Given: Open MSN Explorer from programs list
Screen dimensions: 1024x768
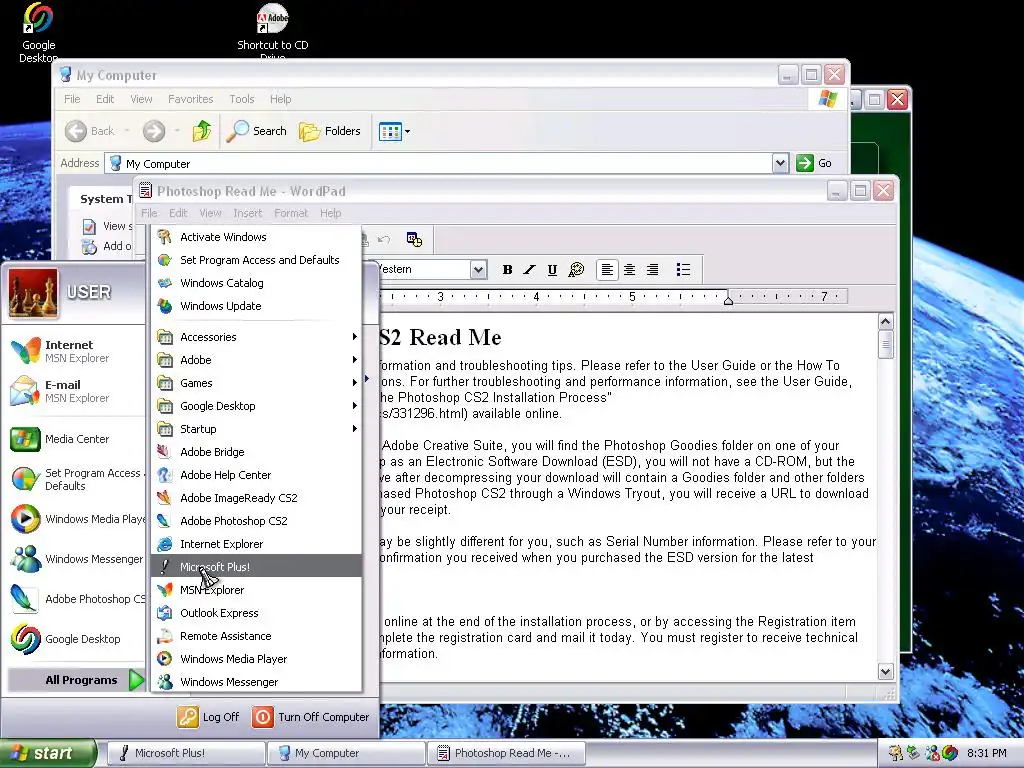Looking at the screenshot, I should click(x=257, y=590).
